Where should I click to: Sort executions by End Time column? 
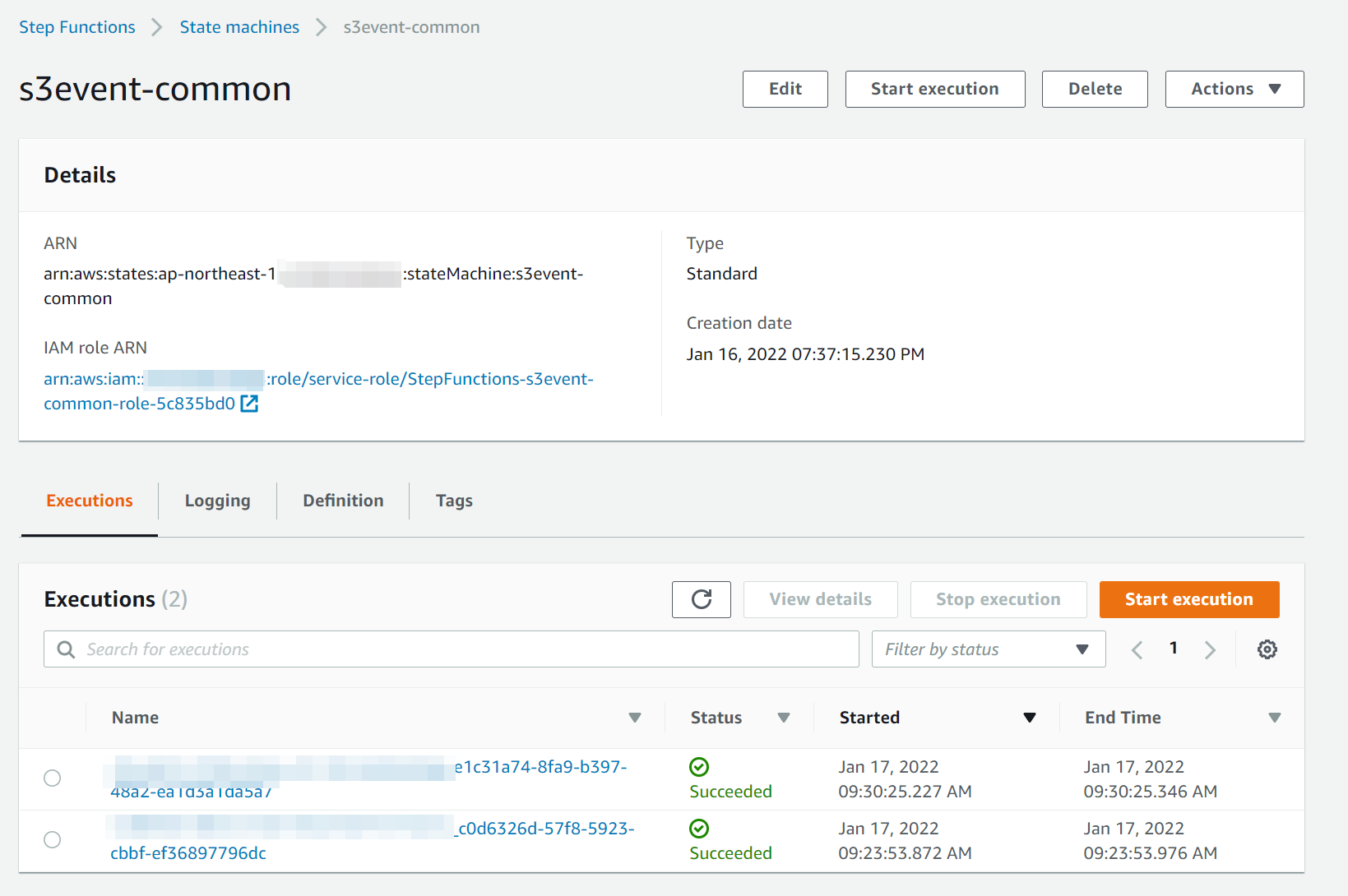tap(1275, 717)
